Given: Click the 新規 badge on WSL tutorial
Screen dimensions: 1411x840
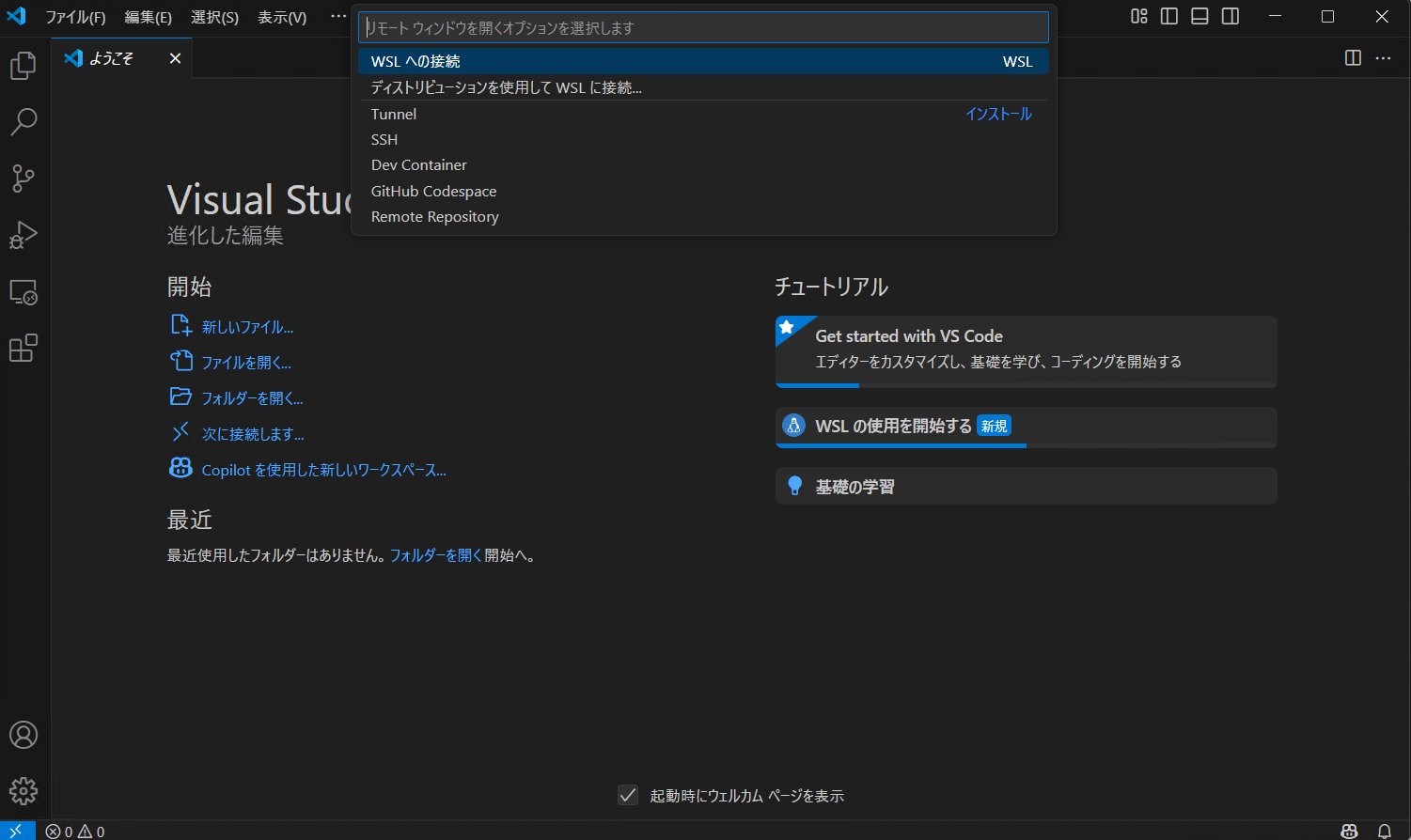Looking at the screenshot, I should pos(994,426).
